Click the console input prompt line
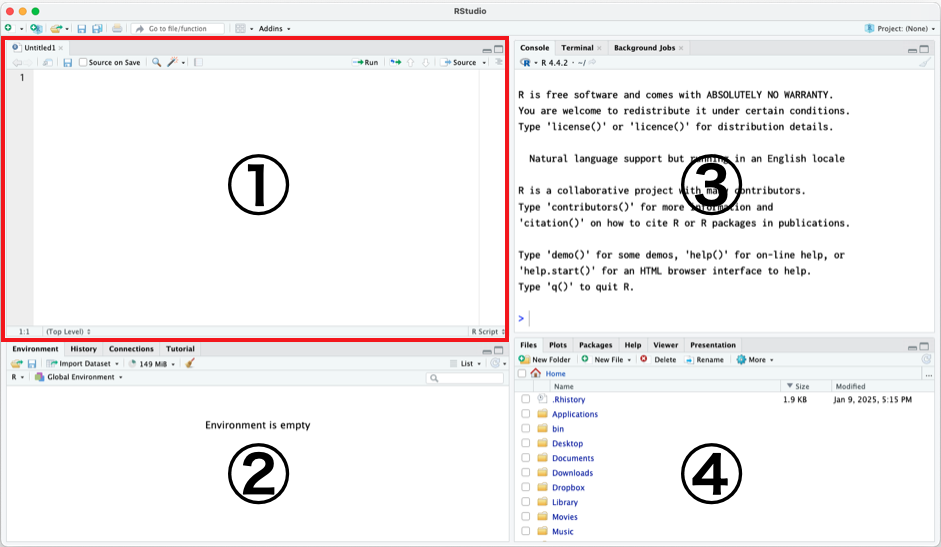941x547 pixels. tap(726, 318)
